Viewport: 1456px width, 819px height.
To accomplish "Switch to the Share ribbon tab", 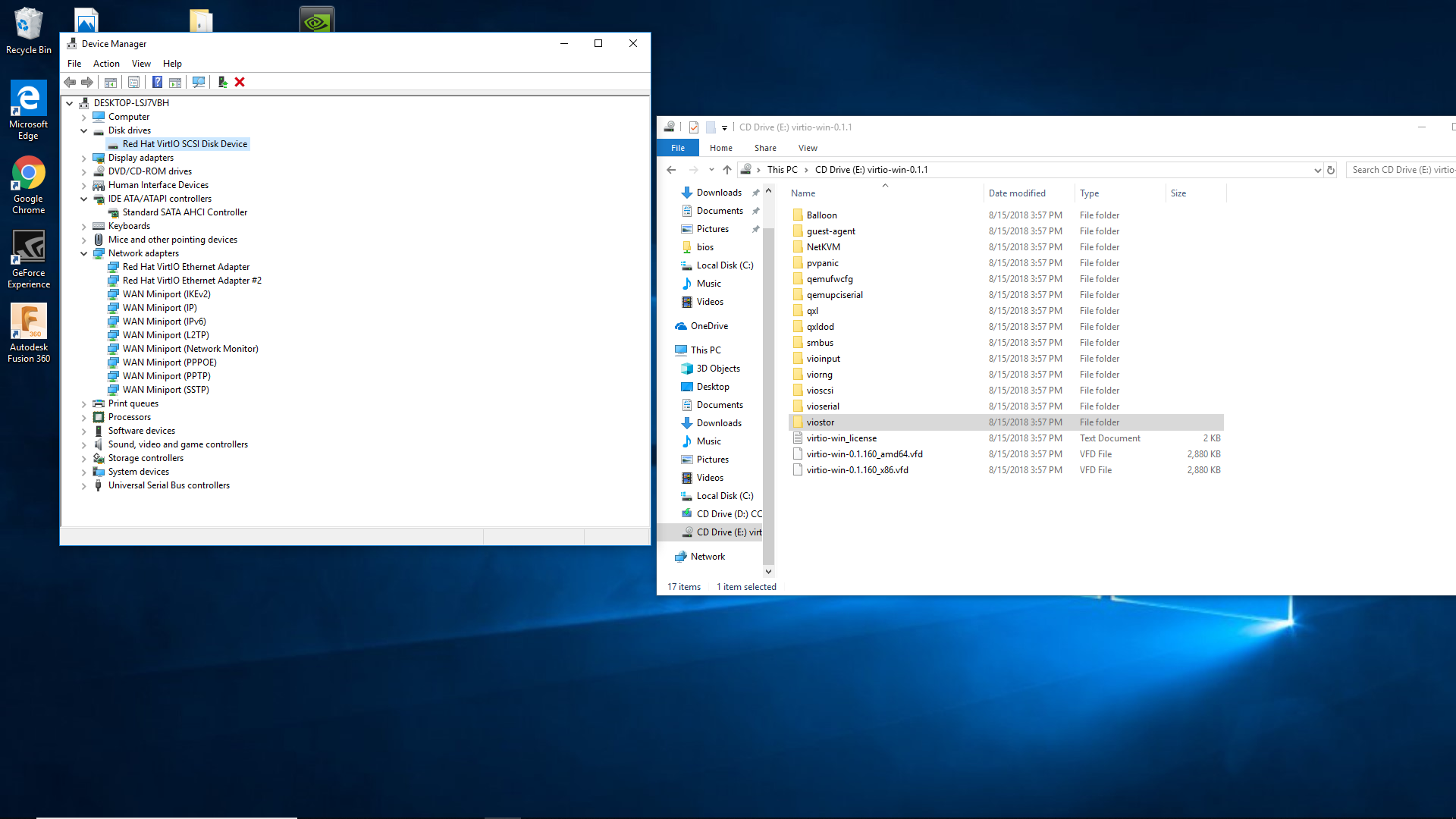I will 765,148.
